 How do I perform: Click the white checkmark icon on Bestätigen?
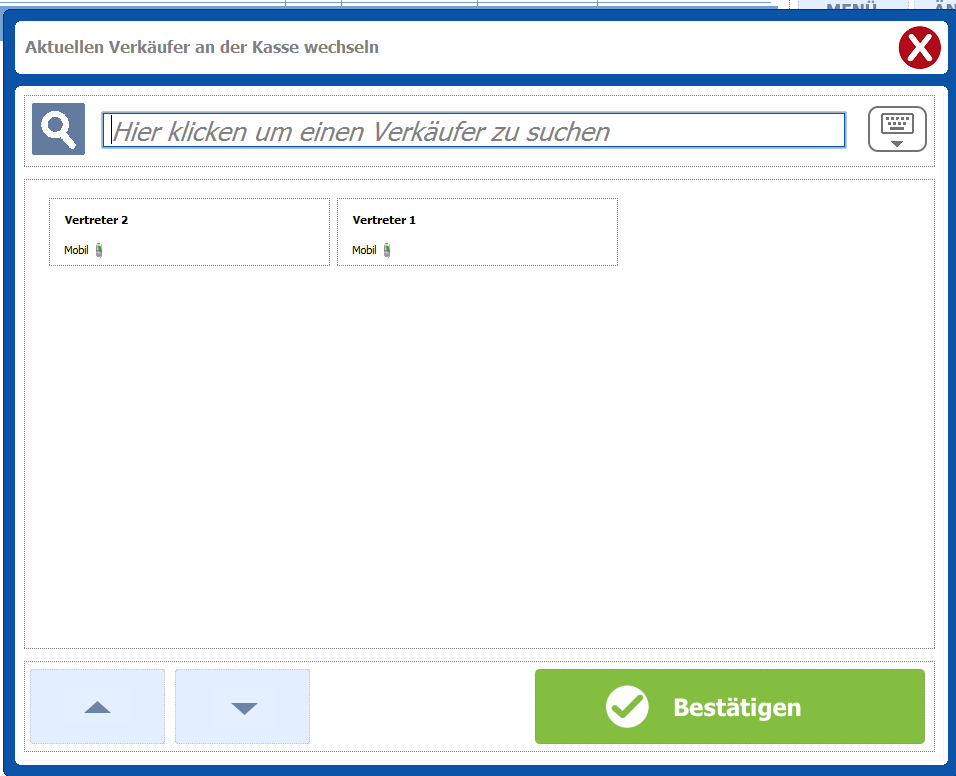point(627,707)
